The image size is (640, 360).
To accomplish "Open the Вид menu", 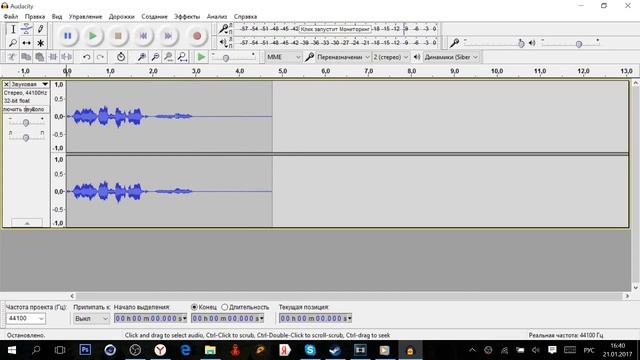I will coord(57,17).
